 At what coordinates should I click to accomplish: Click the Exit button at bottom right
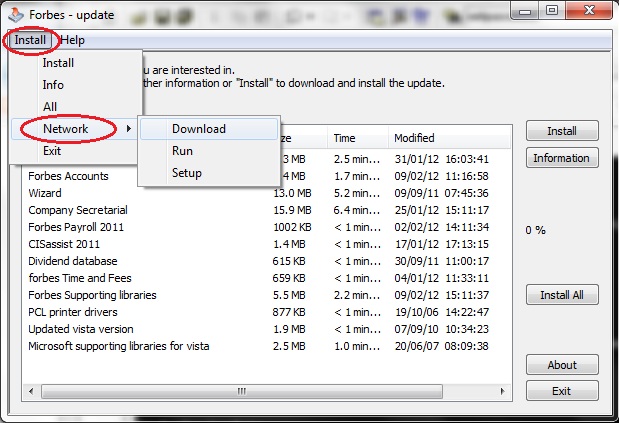tap(562, 391)
